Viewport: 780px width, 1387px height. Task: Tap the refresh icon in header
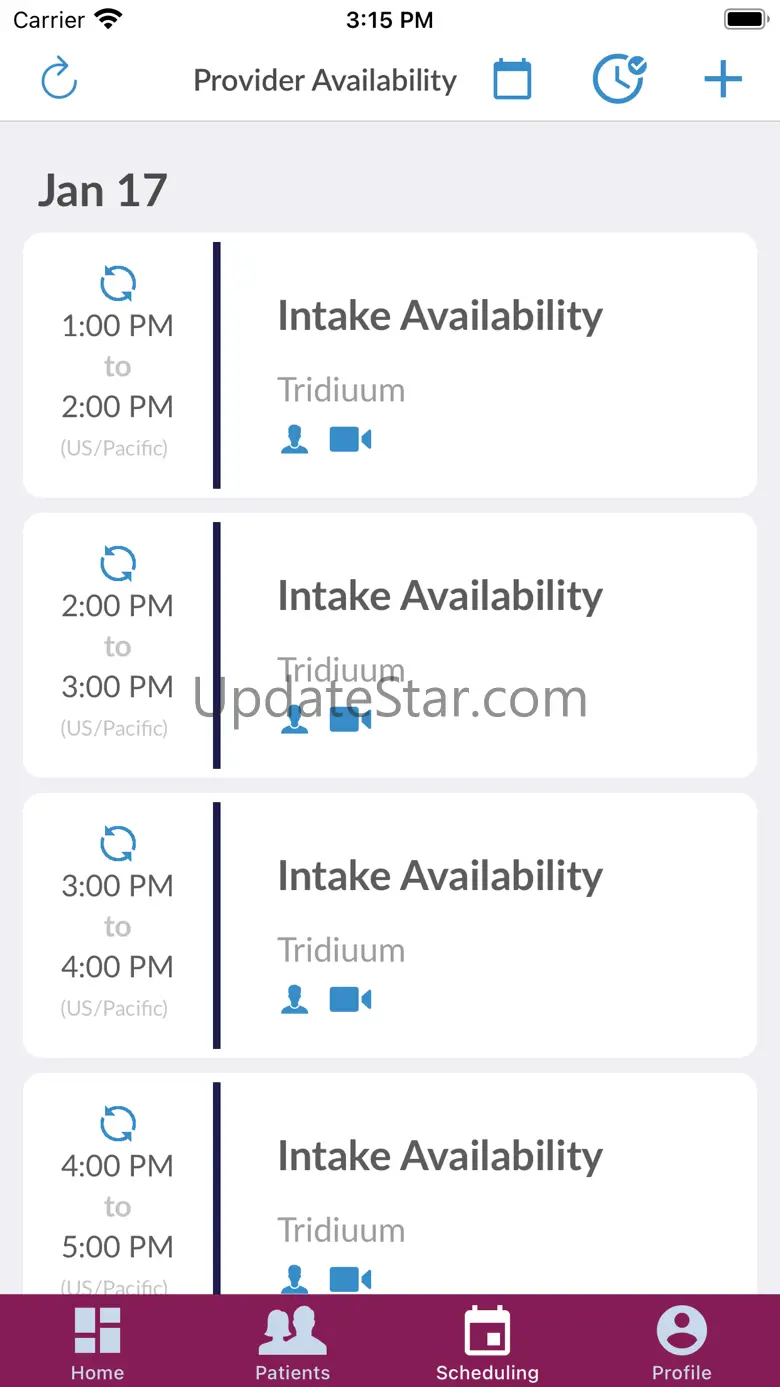(x=59, y=80)
